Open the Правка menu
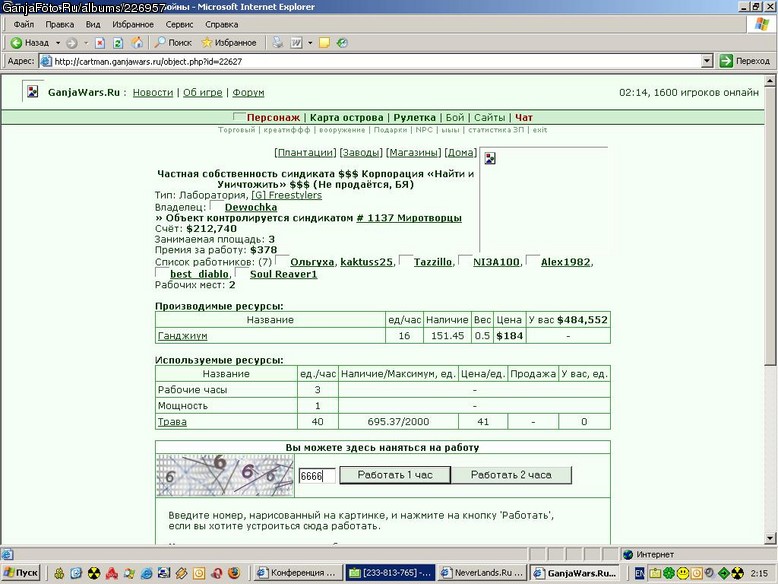The image size is (778, 584). pyautogui.click(x=60, y=24)
